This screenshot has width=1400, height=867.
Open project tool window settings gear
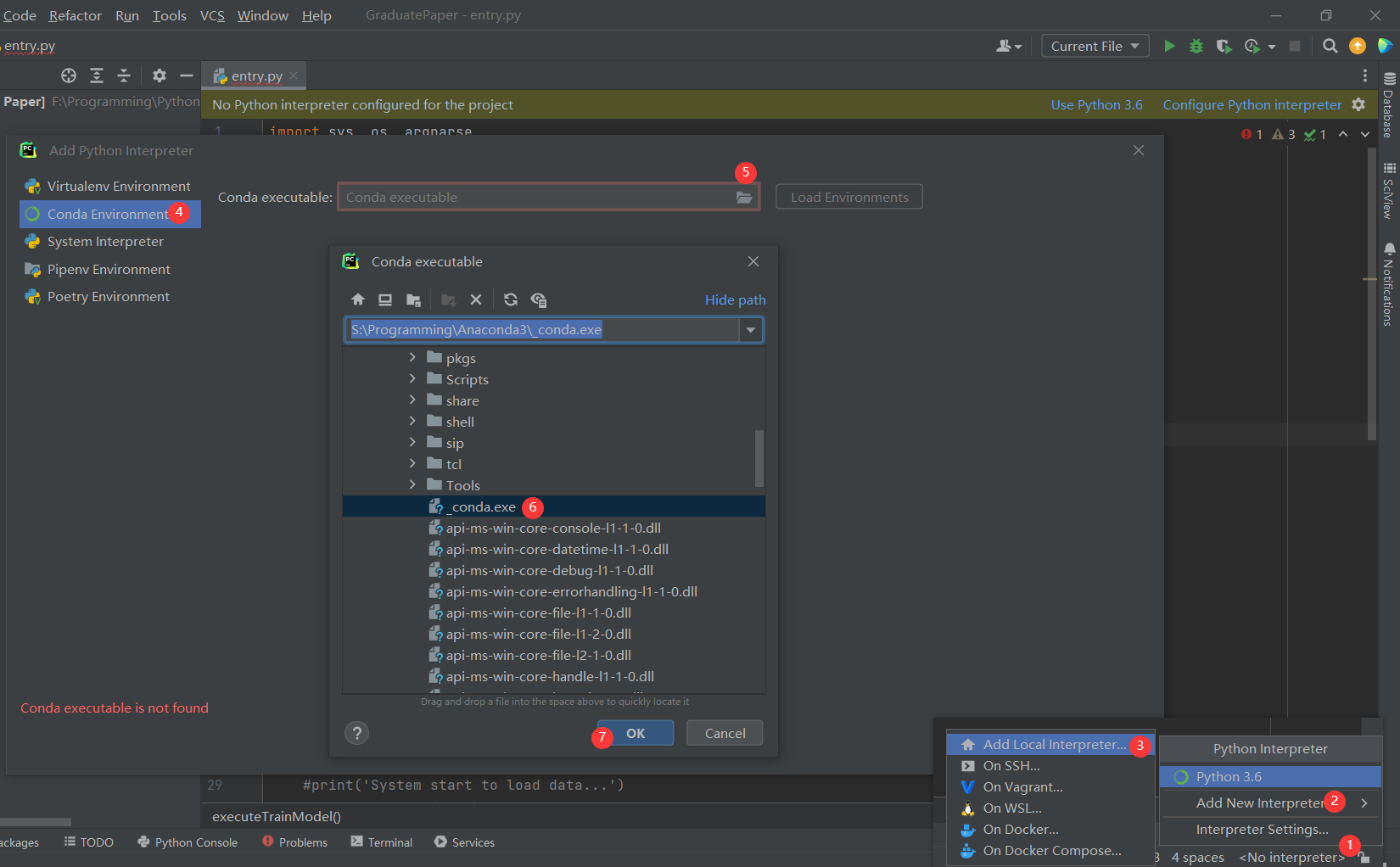coord(160,76)
